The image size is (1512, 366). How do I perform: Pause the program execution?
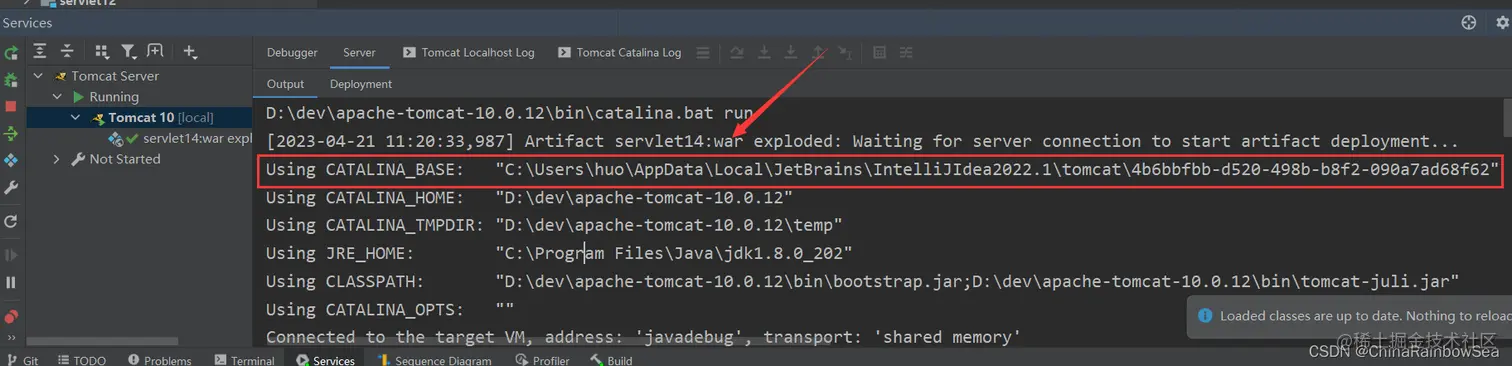pos(11,283)
